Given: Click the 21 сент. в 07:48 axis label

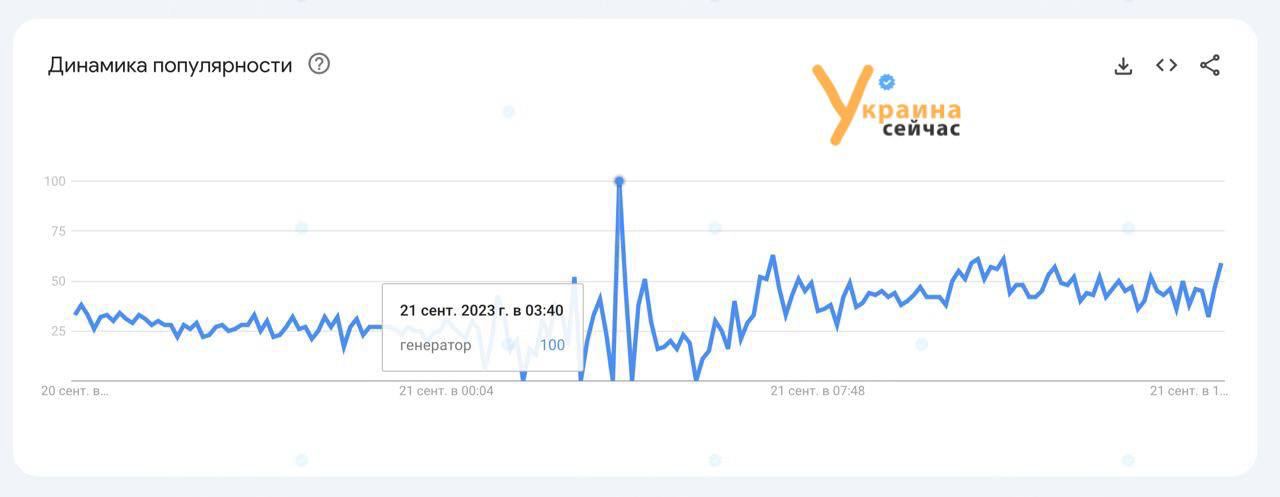Looking at the screenshot, I should 817,391.
